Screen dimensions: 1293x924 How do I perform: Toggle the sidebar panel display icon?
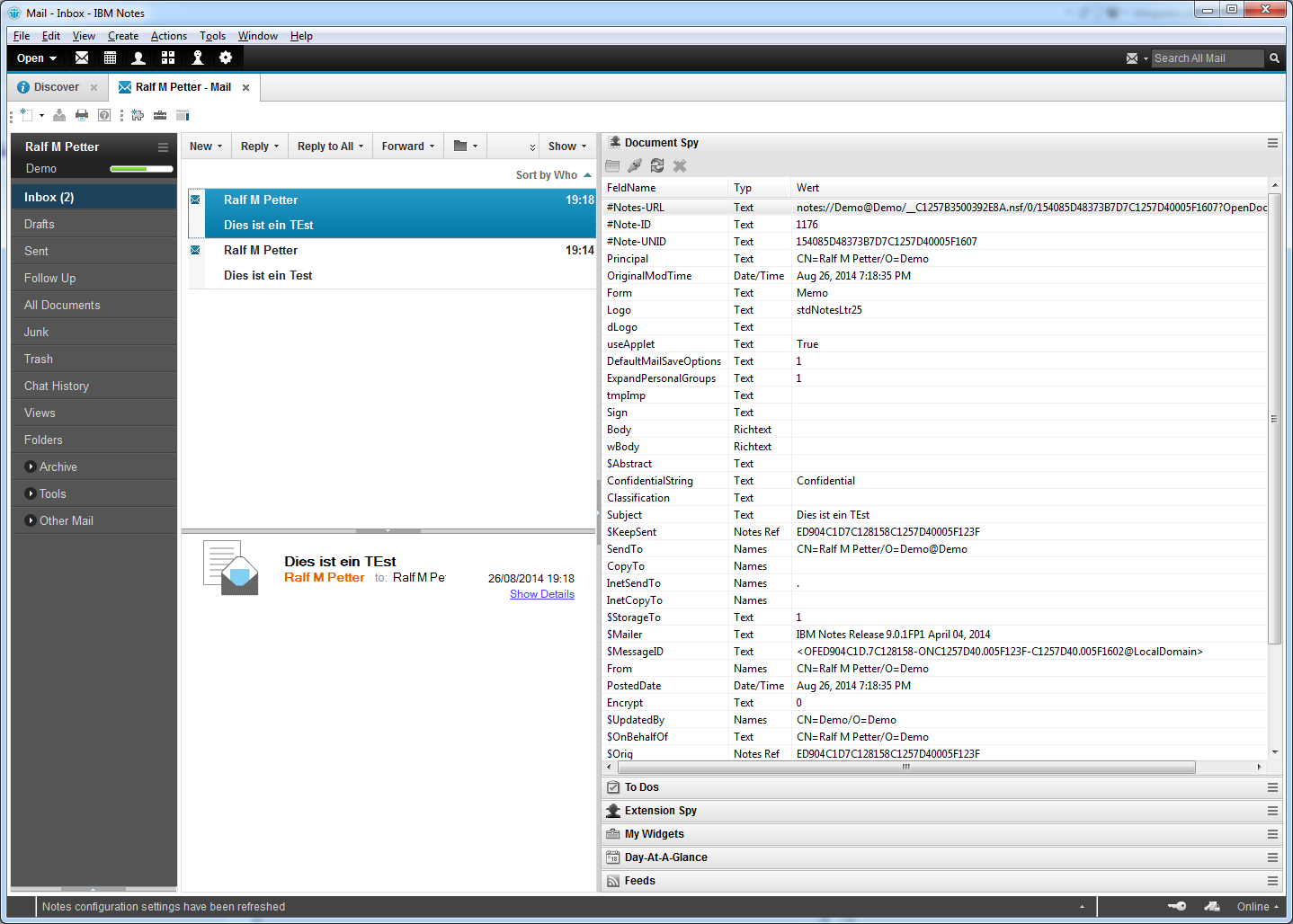coord(183,115)
